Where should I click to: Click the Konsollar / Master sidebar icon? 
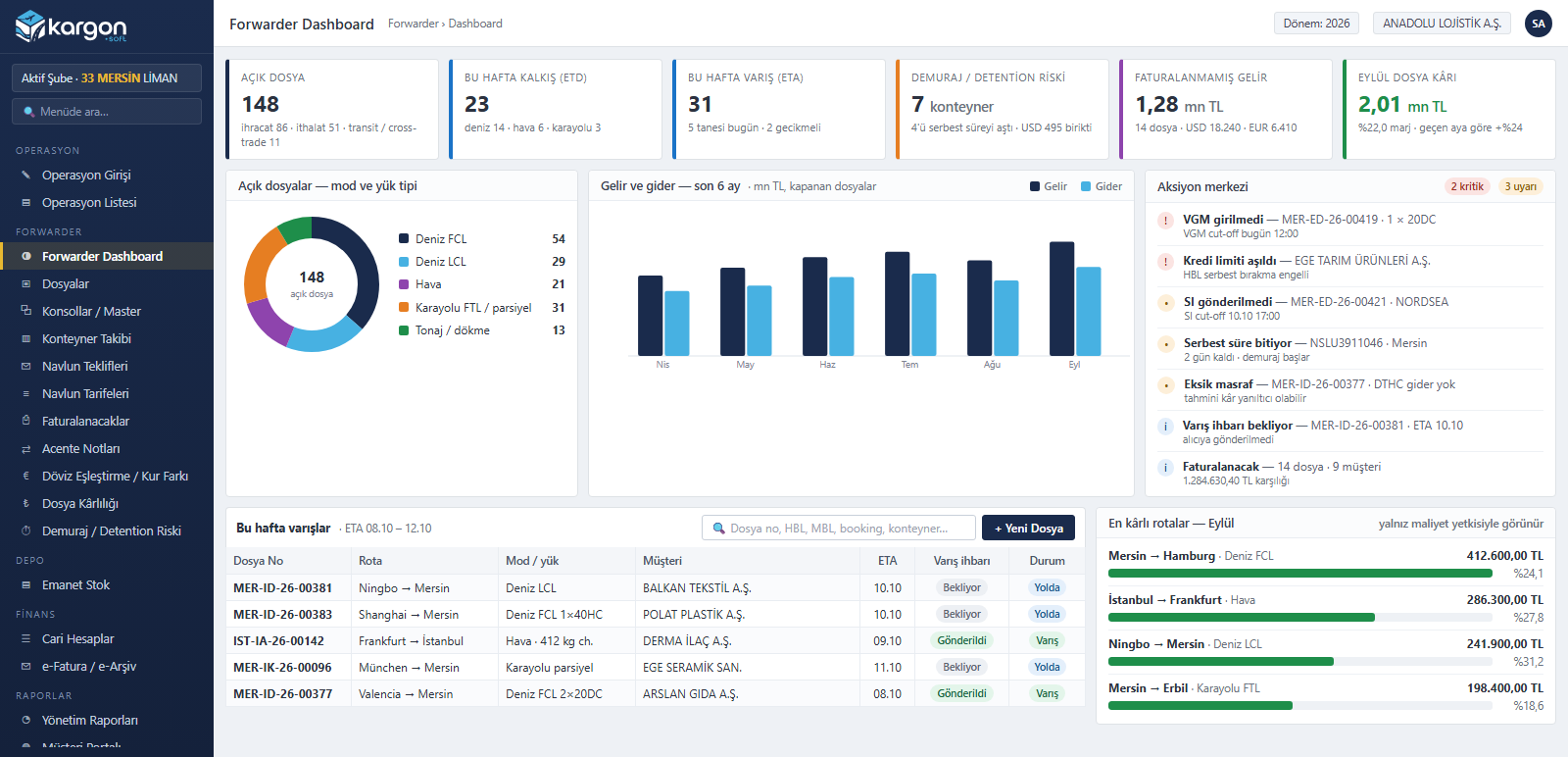26,311
